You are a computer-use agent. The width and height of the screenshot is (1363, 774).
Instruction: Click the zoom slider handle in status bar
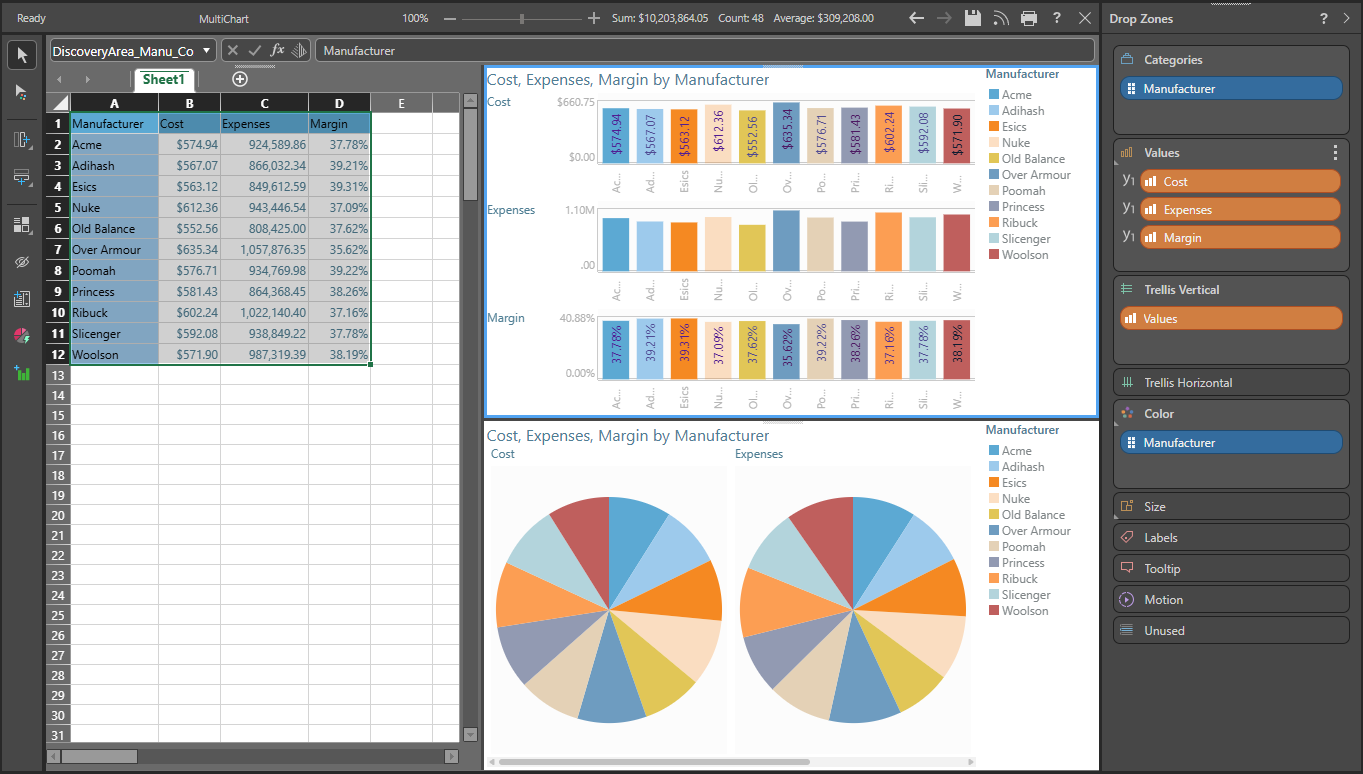(x=522, y=18)
